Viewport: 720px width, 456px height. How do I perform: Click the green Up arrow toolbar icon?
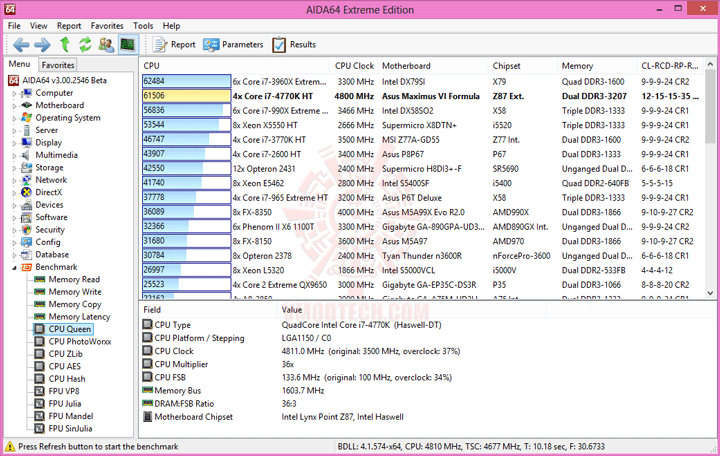tap(65, 45)
